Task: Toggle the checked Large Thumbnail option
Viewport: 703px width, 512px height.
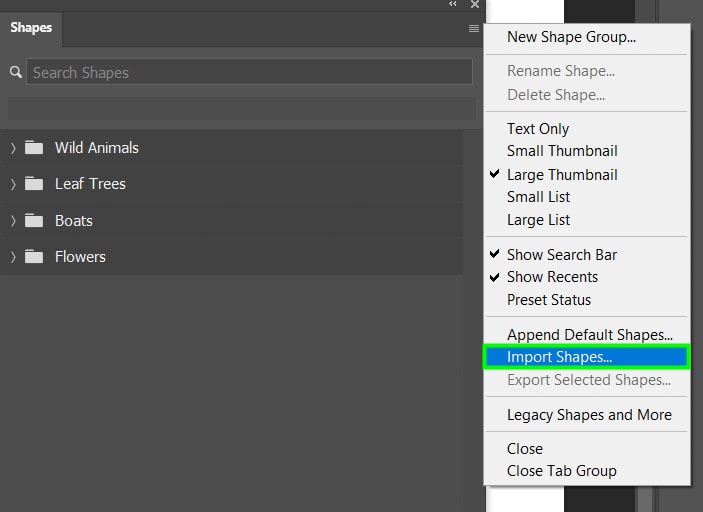Action: coord(587,174)
